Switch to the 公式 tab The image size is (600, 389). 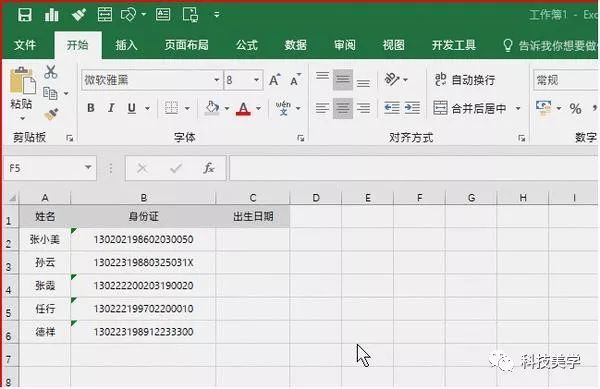pyautogui.click(x=247, y=45)
